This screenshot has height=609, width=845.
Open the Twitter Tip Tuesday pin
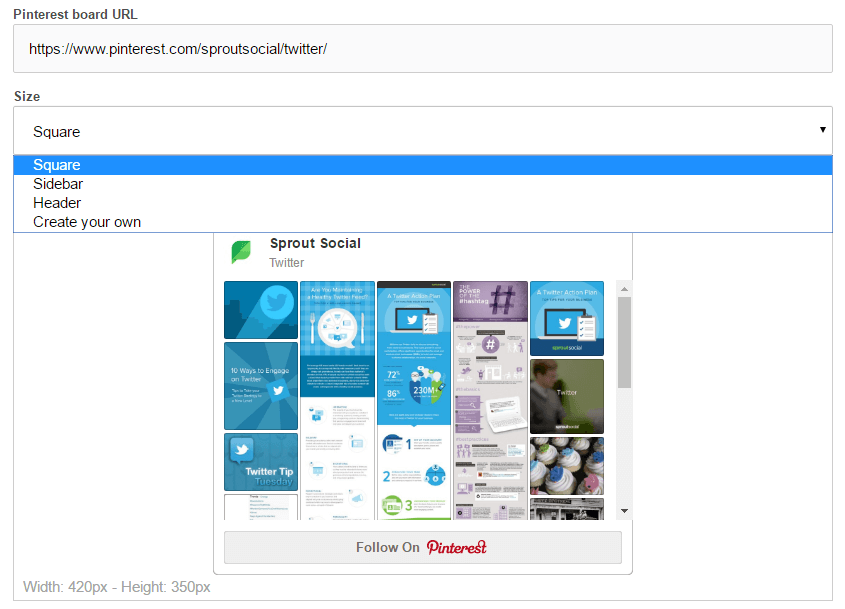(x=261, y=462)
